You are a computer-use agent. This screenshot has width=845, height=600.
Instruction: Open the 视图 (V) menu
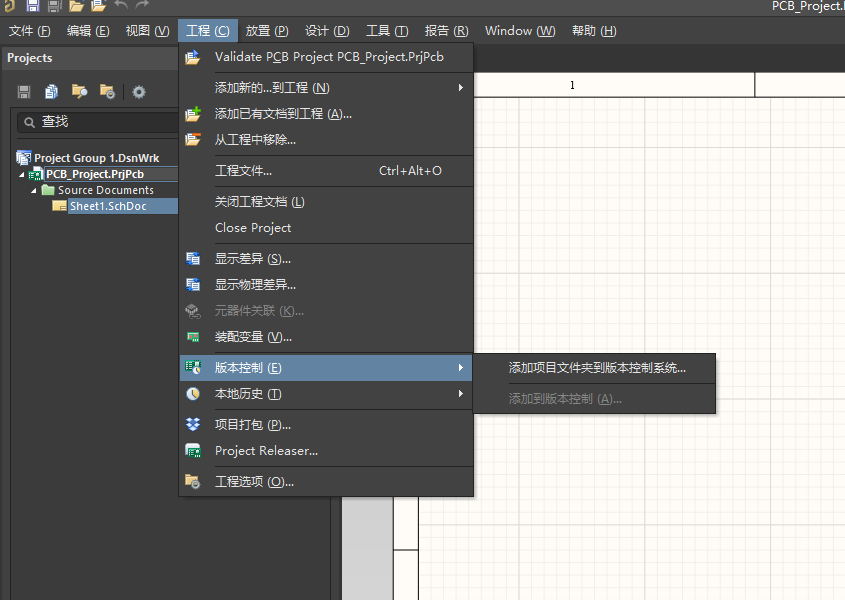click(x=148, y=31)
